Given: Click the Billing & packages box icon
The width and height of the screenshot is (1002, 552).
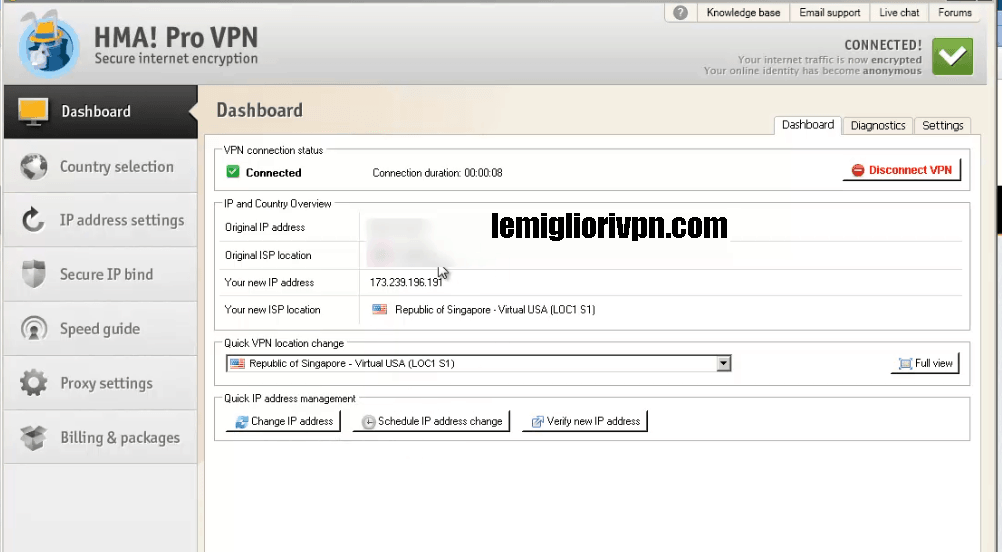Looking at the screenshot, I should [x=33, y=438].
